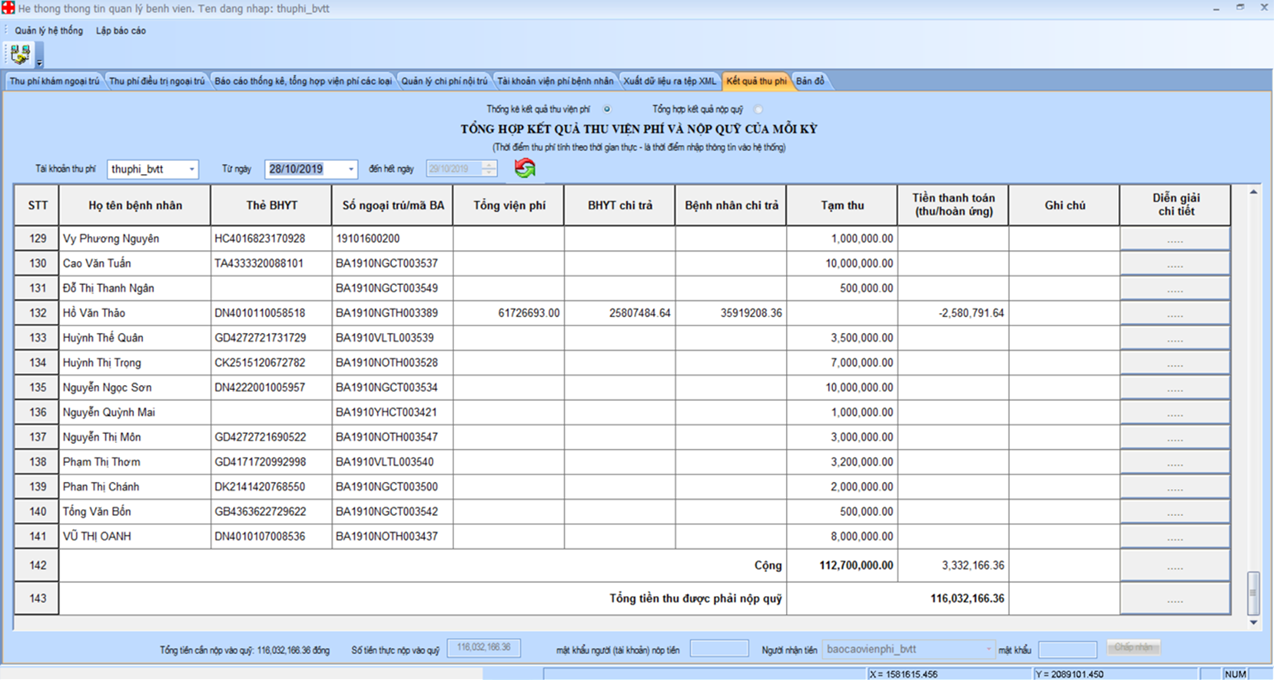Click the 'Họ tên bệnh nhân' column header

tap(135, 205)
